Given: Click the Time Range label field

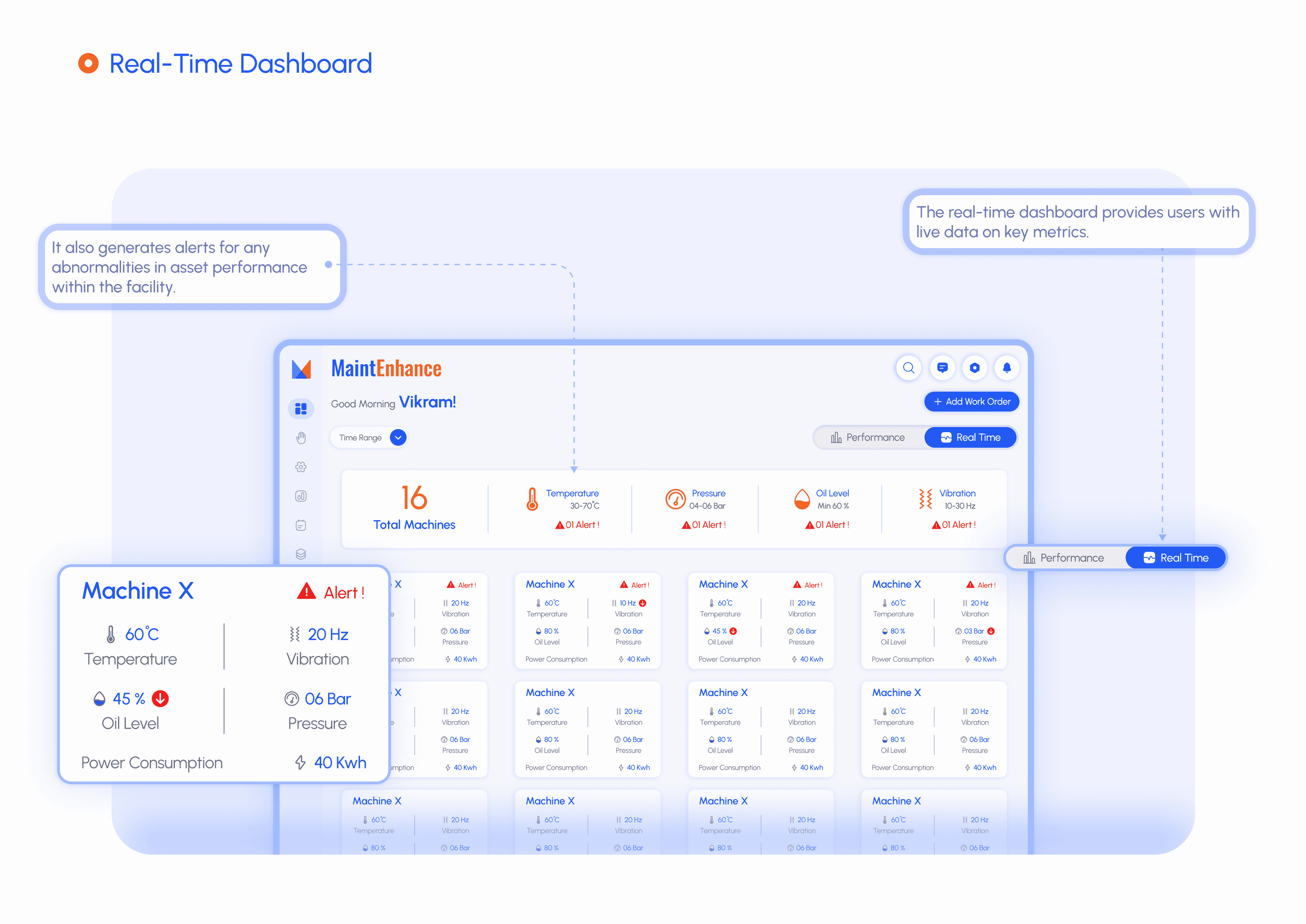Looking at the screenshot, I should click(x=360, y=438).
